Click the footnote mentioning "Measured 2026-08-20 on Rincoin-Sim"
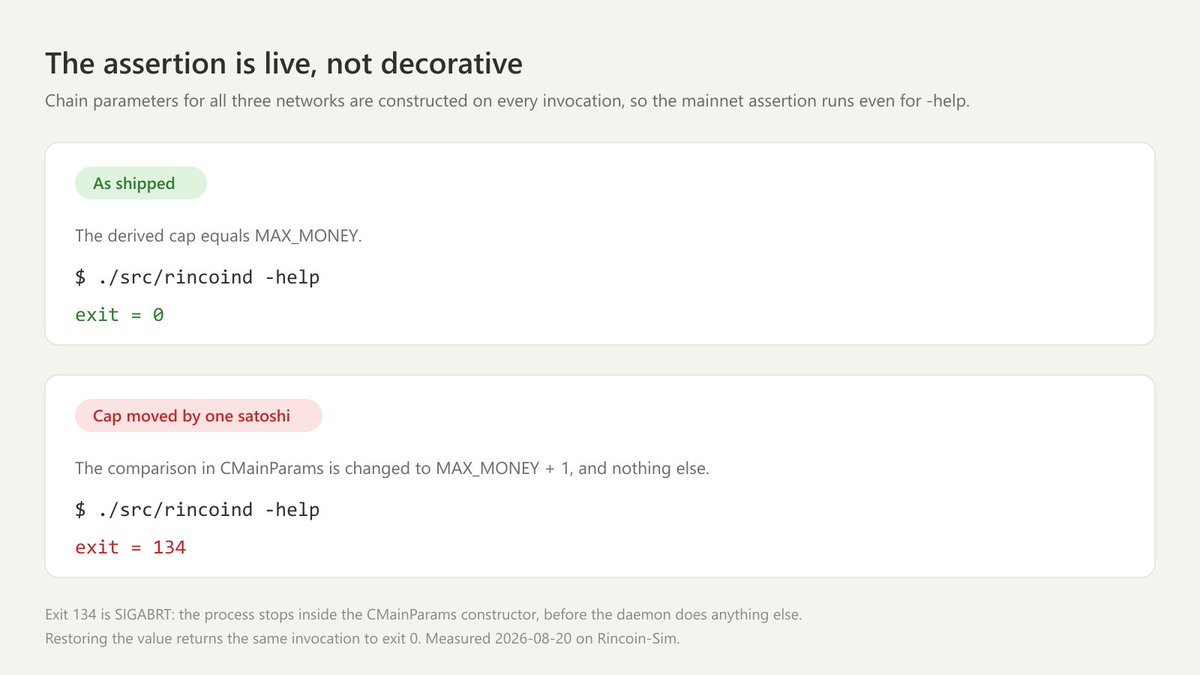This screenshot has width=1200, height=675. coord(362,639)
